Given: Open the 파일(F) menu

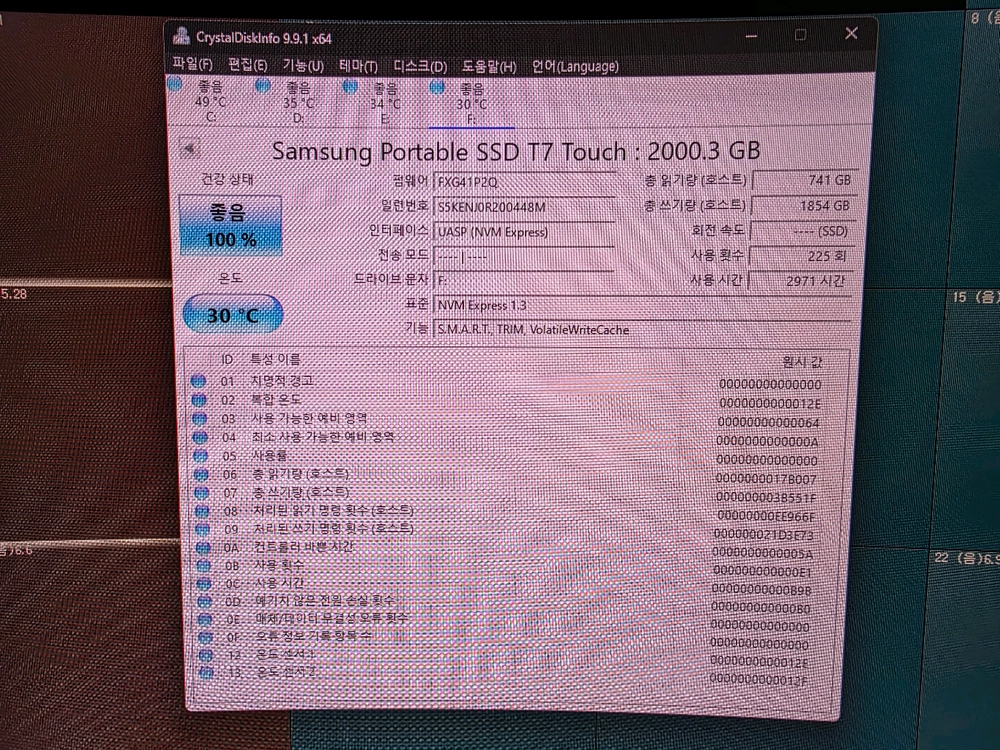Looking at the screenshot, I should [x=192, y=64].
